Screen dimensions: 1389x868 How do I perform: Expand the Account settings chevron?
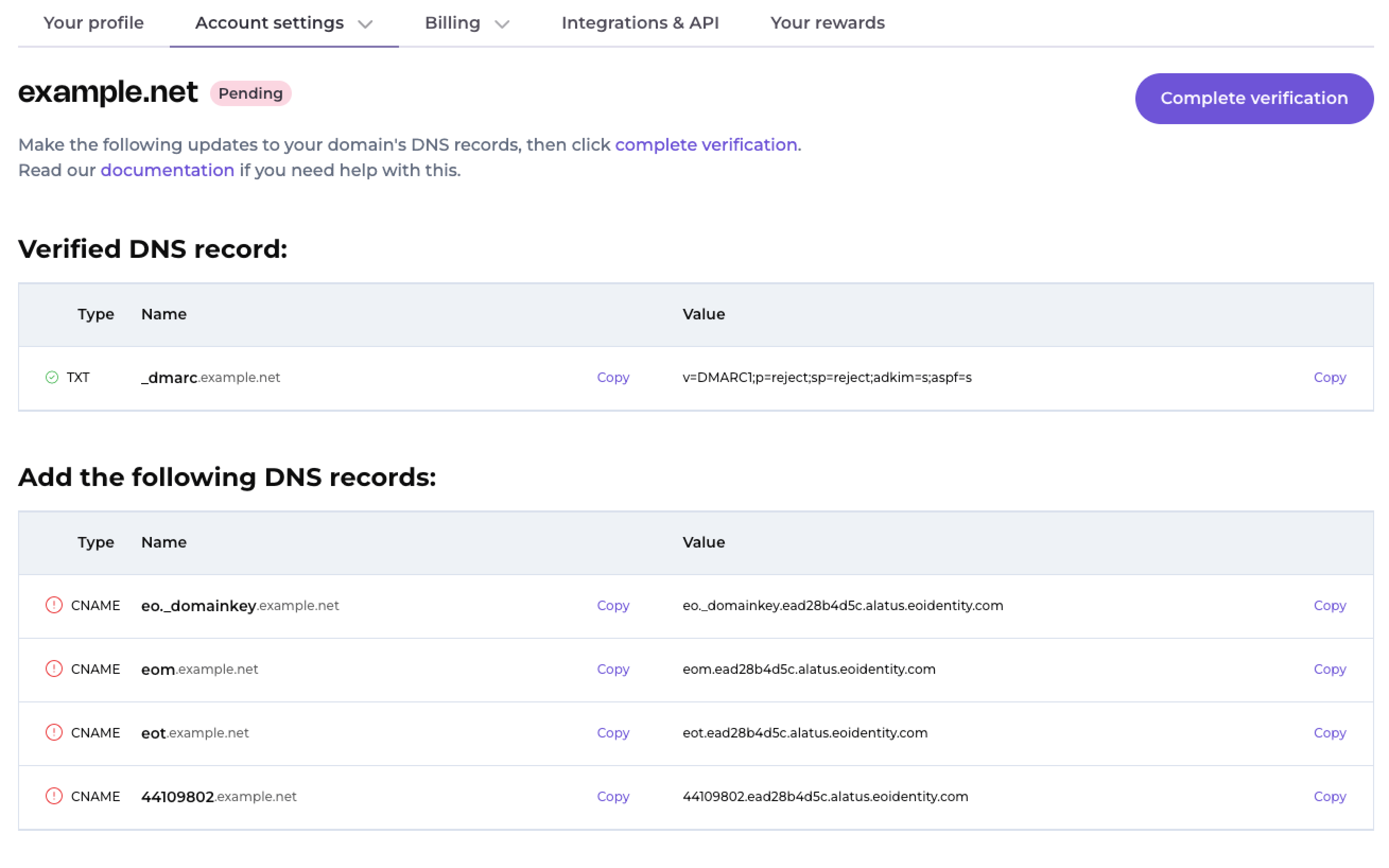coord(366,24)
